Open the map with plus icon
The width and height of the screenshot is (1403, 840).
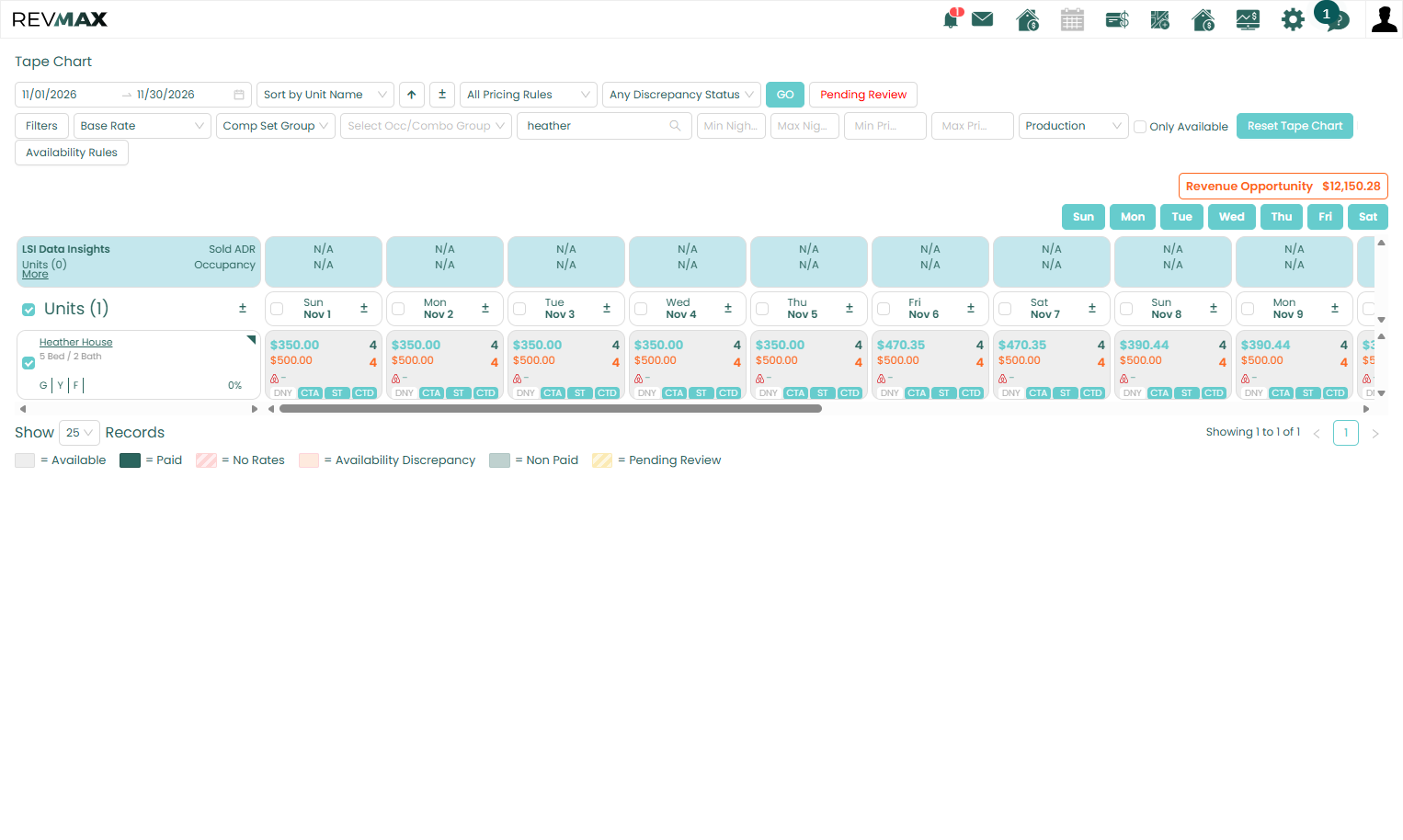click(x=1160, y=19)
